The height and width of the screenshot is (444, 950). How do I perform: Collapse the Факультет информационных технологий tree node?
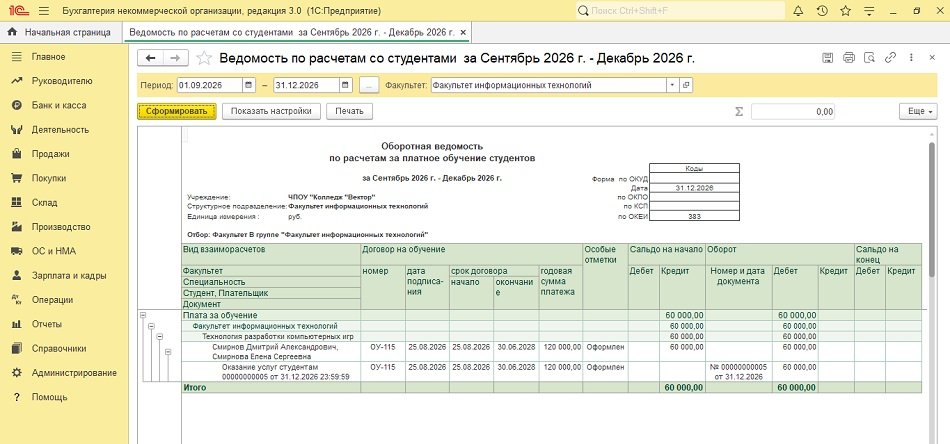point(151,326)
